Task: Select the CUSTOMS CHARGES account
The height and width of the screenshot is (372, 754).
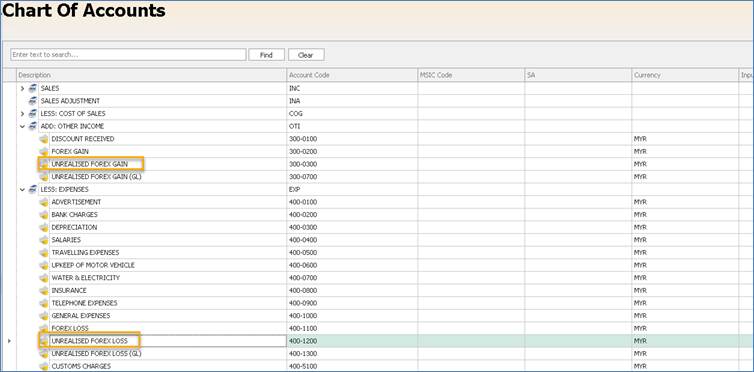Action: point(81,366)
